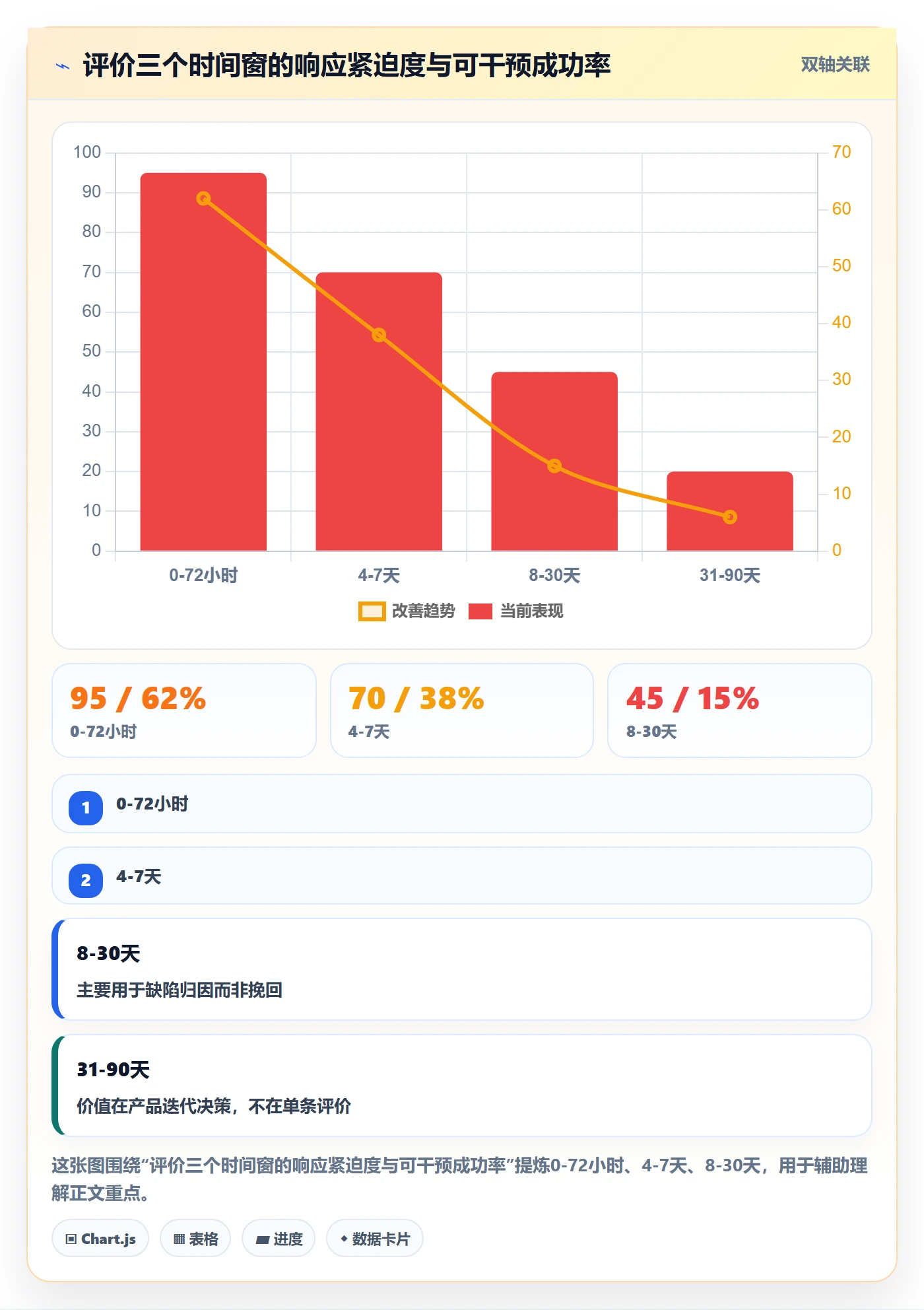Viewport: 924px width, 1310px height.
Task: Click the line point on the 8-30天 bar
Action: (x=554, y=465)
